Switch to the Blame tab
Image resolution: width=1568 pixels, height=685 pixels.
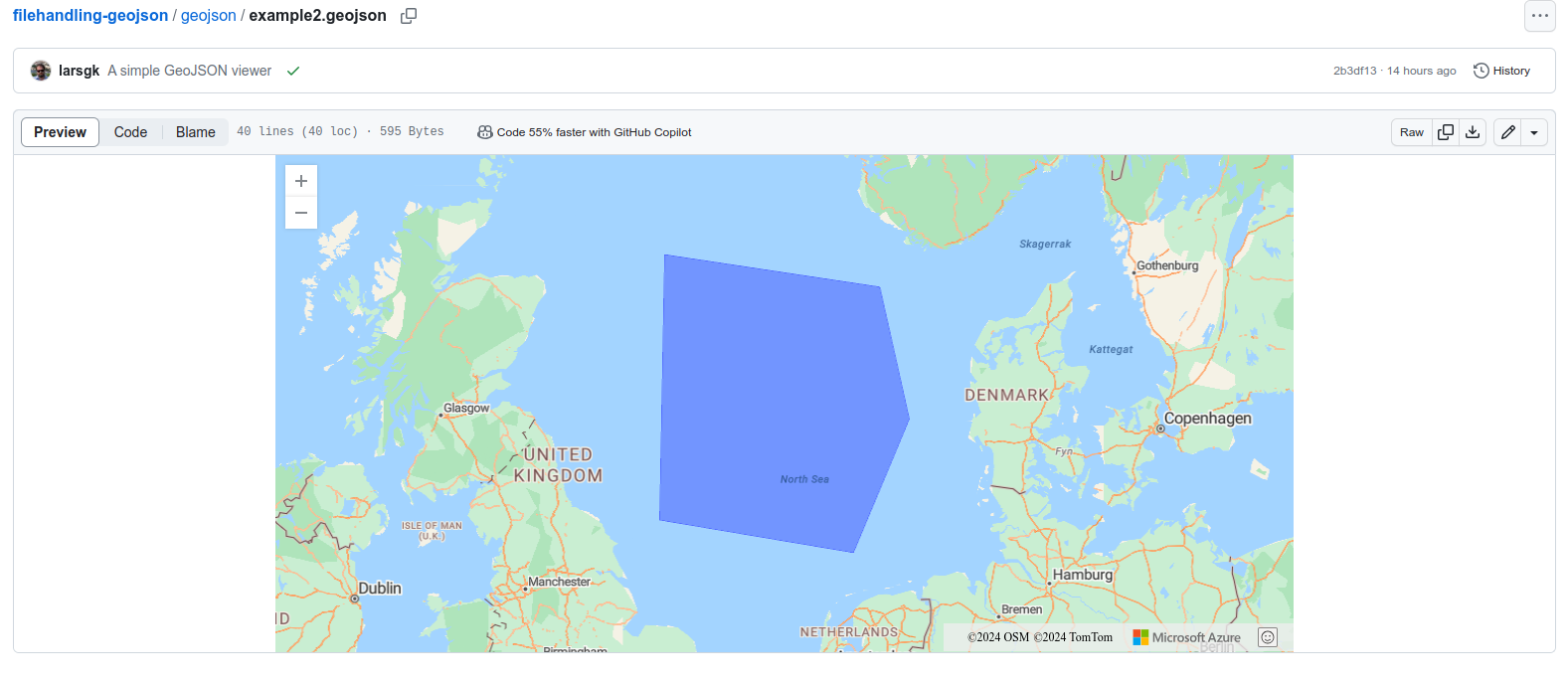(x=196, y=132)
